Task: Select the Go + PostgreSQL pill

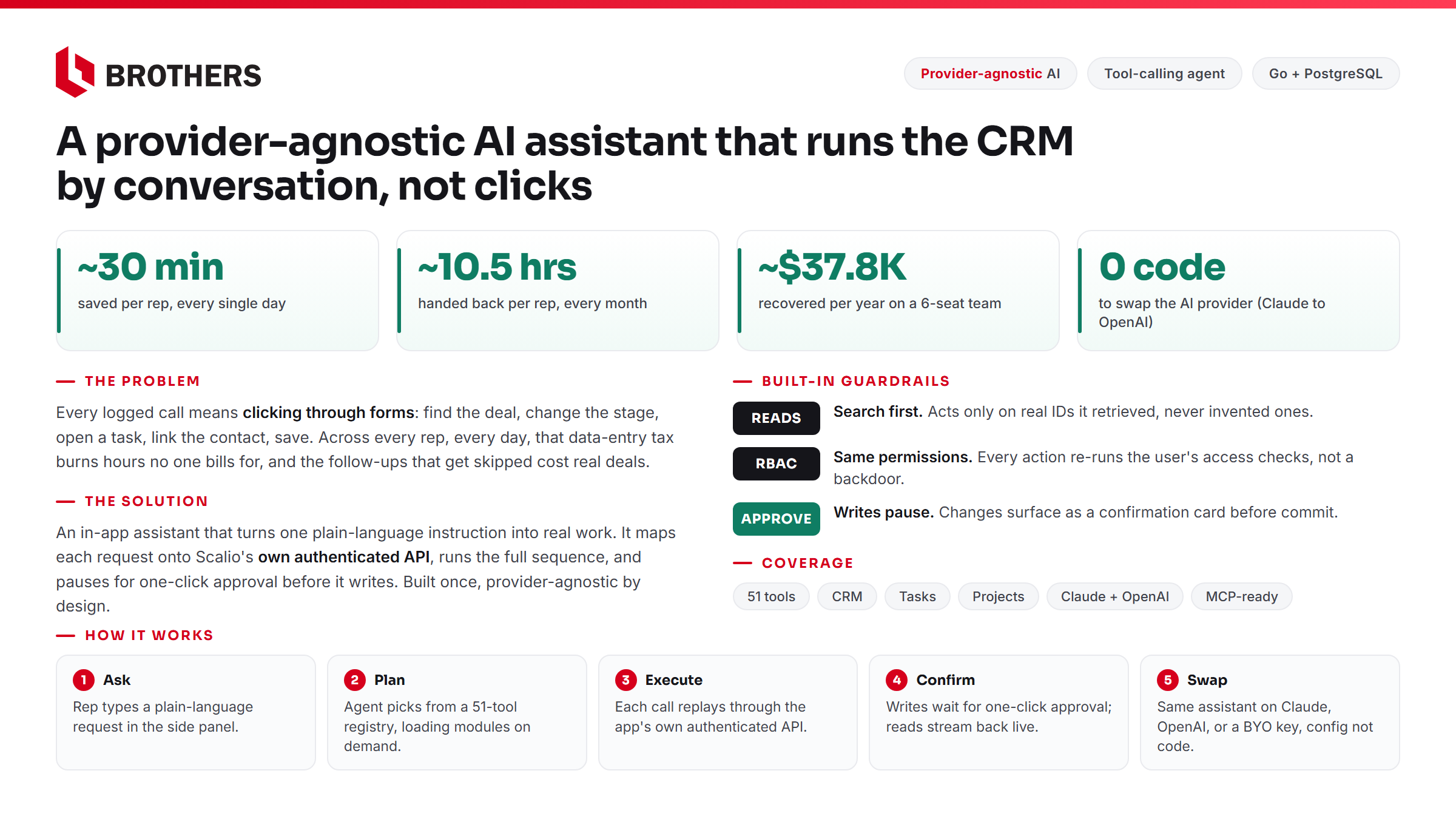Action: [1326, 73]
